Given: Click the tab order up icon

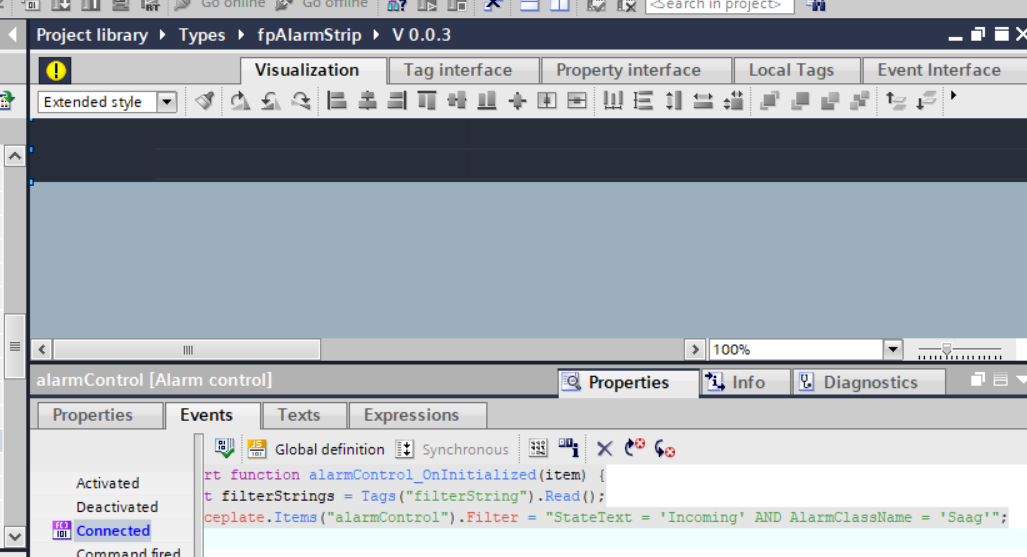Looking at the screenshot, I should click(895, 101).
